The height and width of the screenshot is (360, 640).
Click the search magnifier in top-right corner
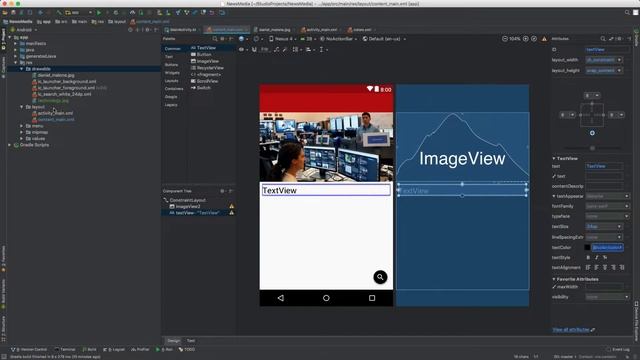coord(627,13)
